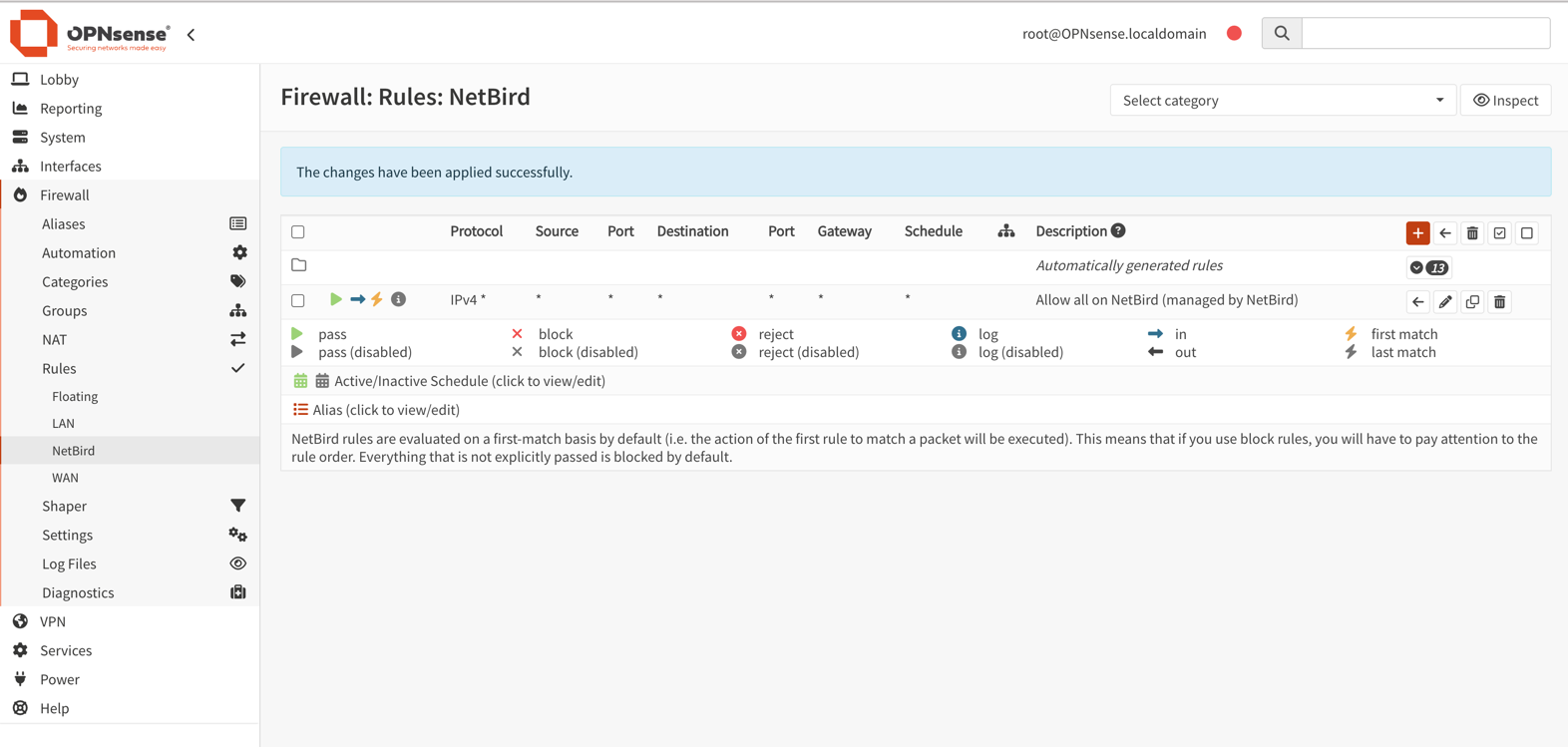Open the Select category dropdown

click(x=1282, y=100)
